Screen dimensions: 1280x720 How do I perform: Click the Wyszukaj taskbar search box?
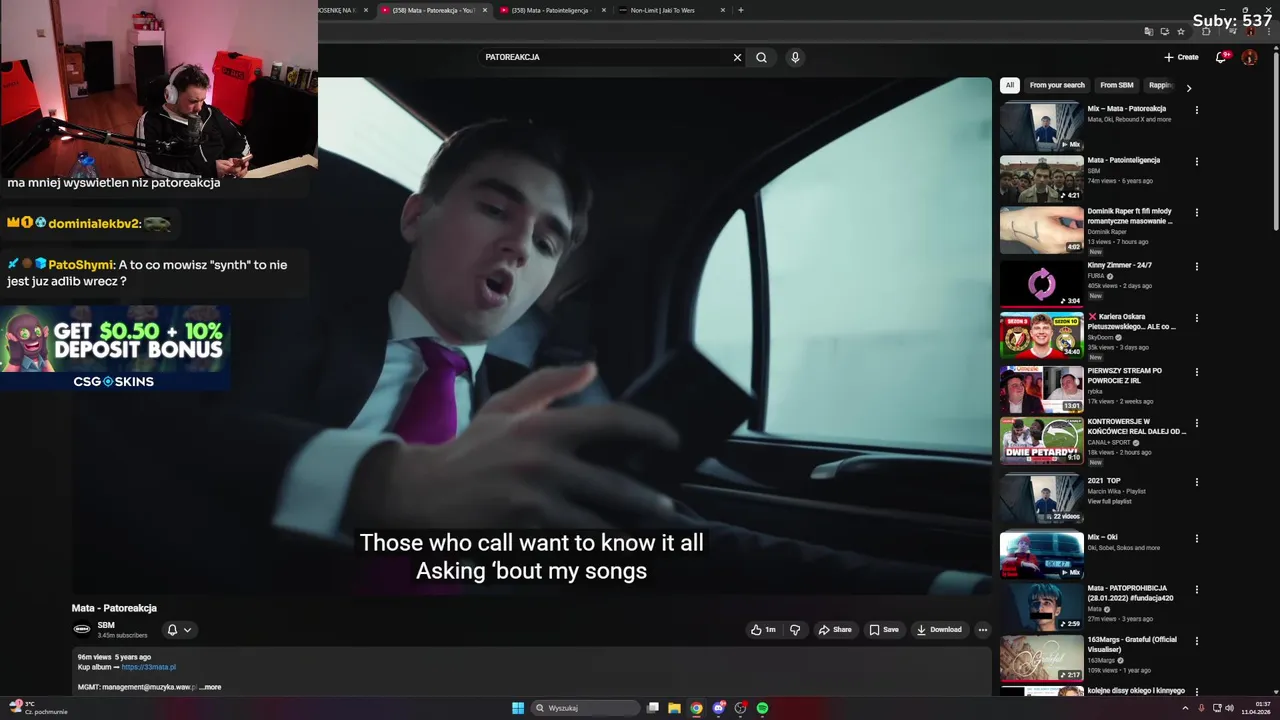(586, 708)
